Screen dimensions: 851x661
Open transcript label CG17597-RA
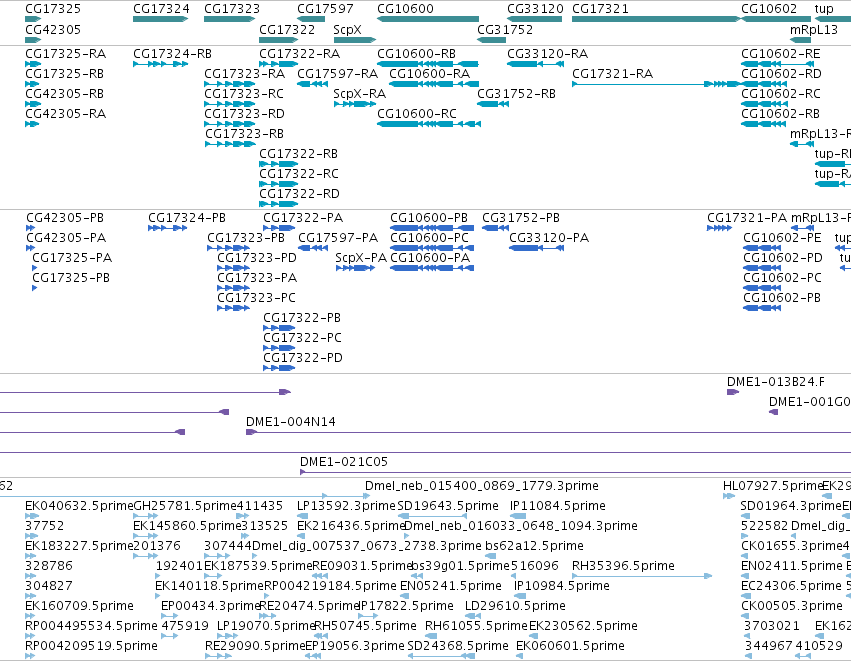[x=338, y=74]
